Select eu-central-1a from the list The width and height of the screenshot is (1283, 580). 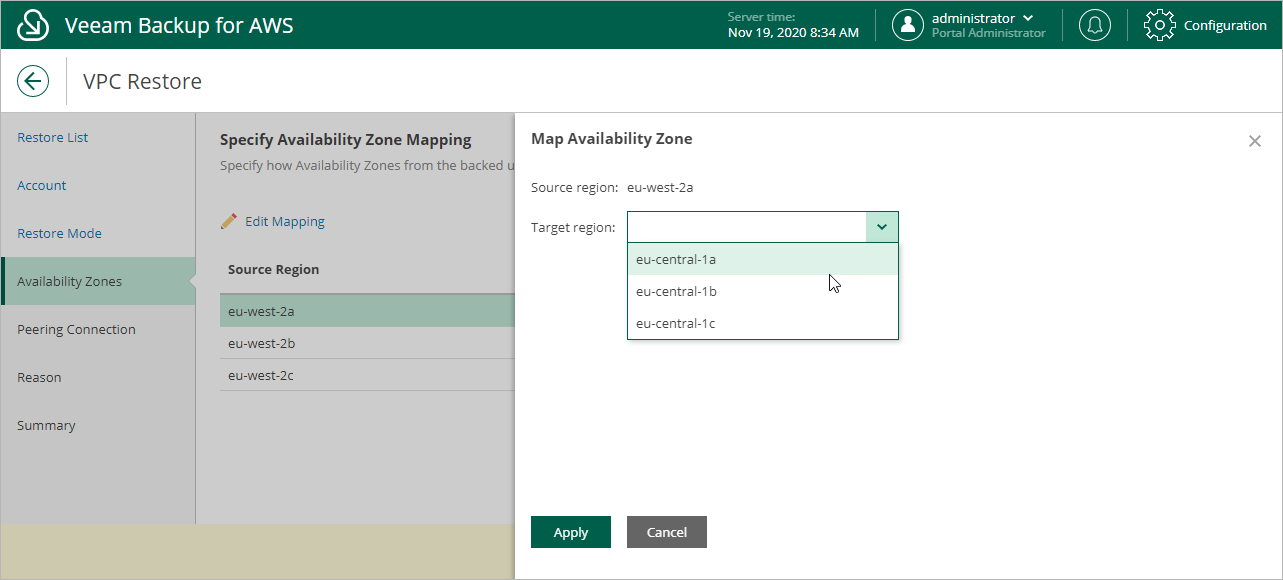click(x=763, y=259)
